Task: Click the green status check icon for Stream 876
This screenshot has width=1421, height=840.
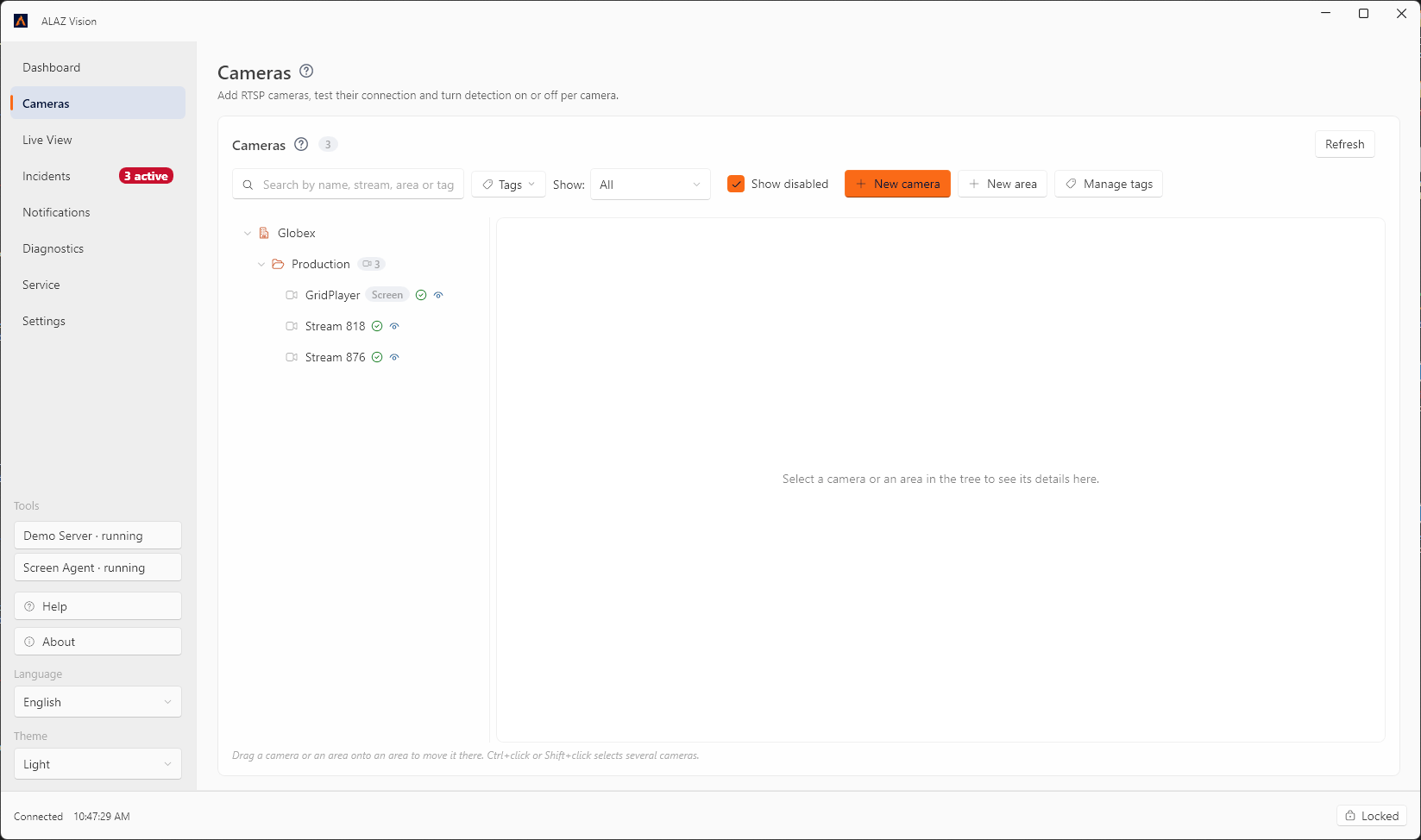Action: [x=377, y=357]
